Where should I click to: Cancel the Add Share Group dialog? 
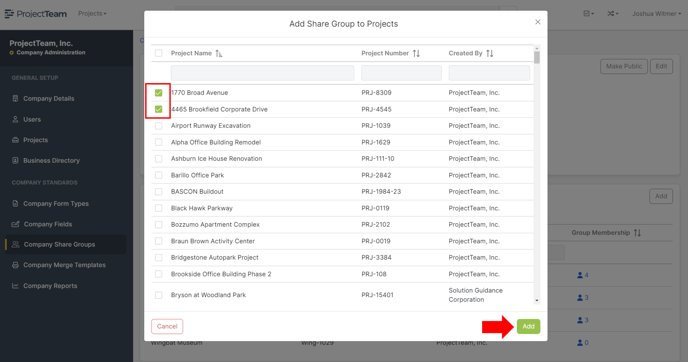167,326
